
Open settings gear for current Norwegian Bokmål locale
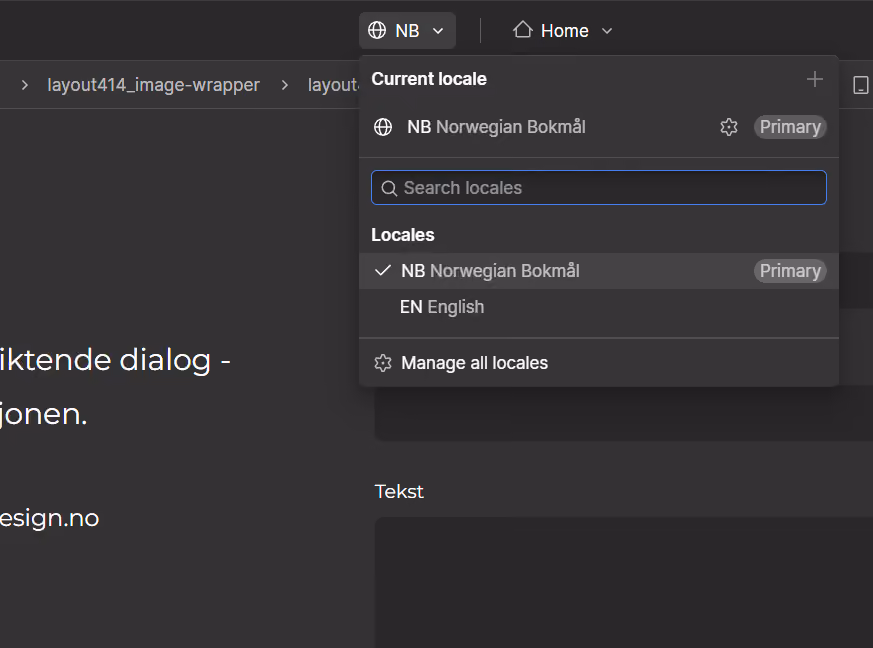click(728, 127)
